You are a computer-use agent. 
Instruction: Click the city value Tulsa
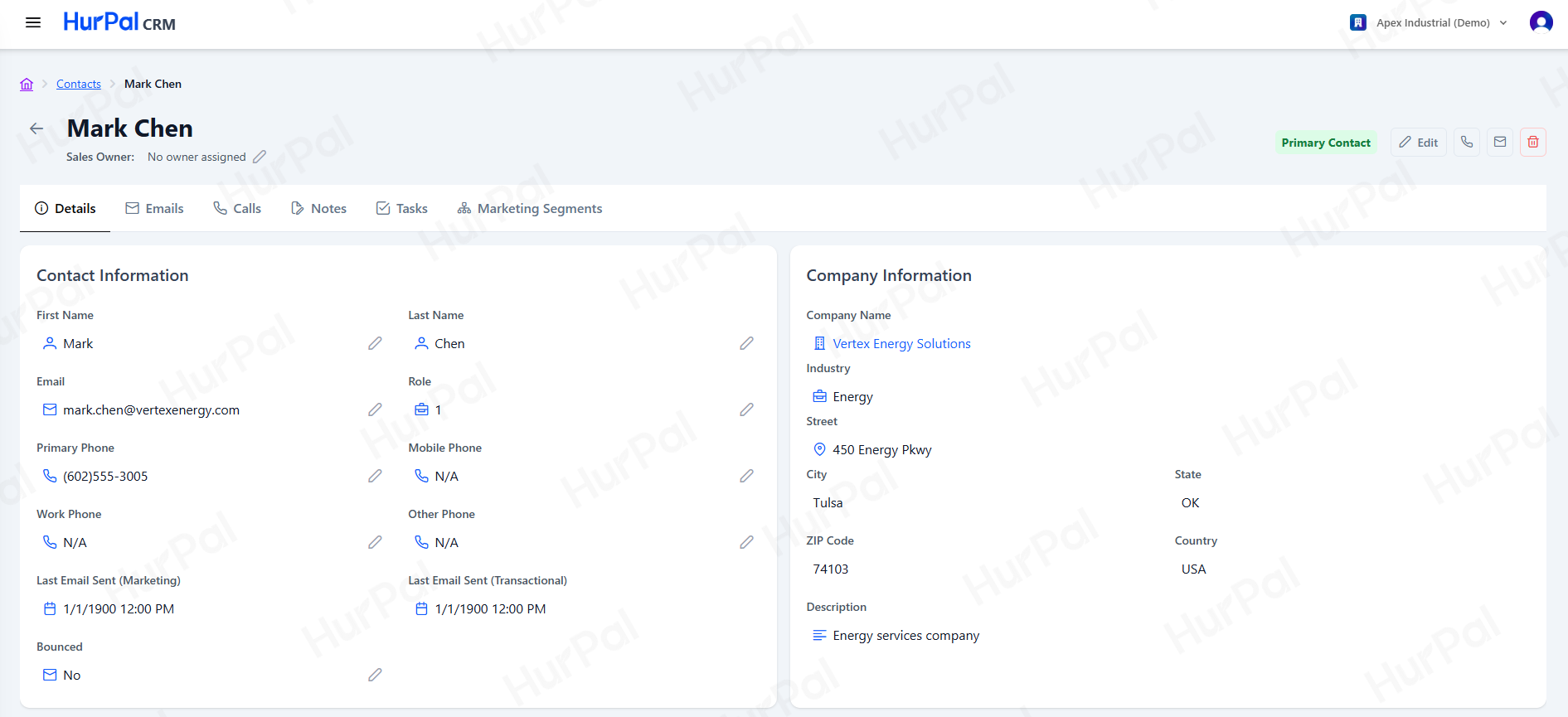coord(828,502)
